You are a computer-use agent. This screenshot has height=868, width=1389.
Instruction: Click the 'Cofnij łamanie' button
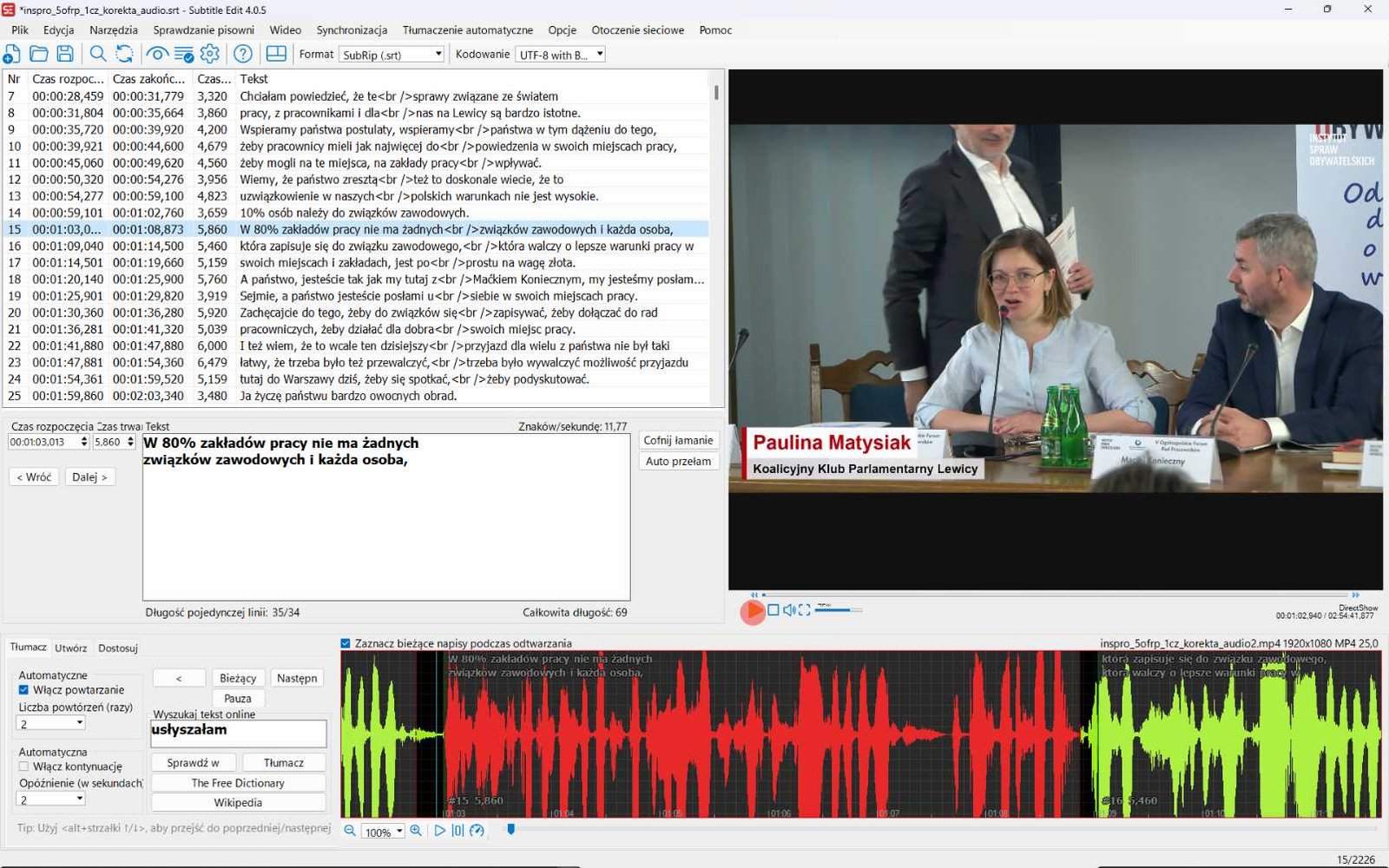[x=678, y=440]
